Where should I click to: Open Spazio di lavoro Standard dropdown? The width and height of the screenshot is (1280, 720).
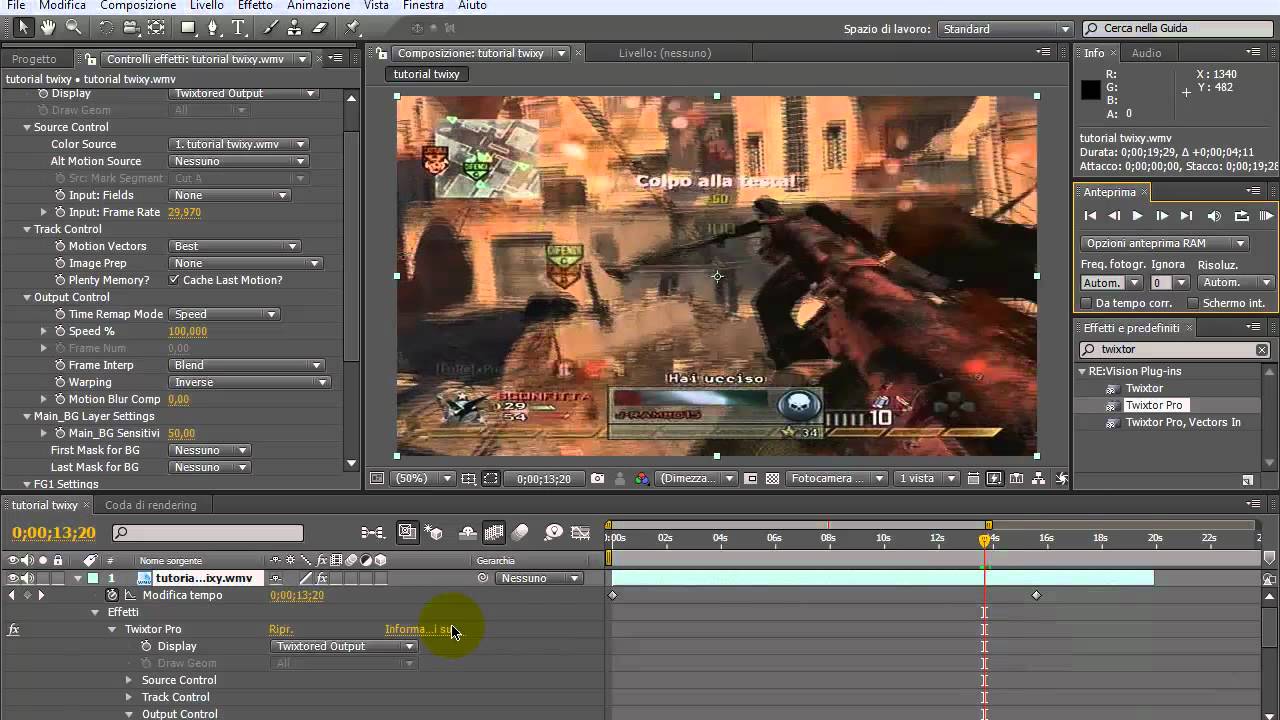click(1006, 29)
